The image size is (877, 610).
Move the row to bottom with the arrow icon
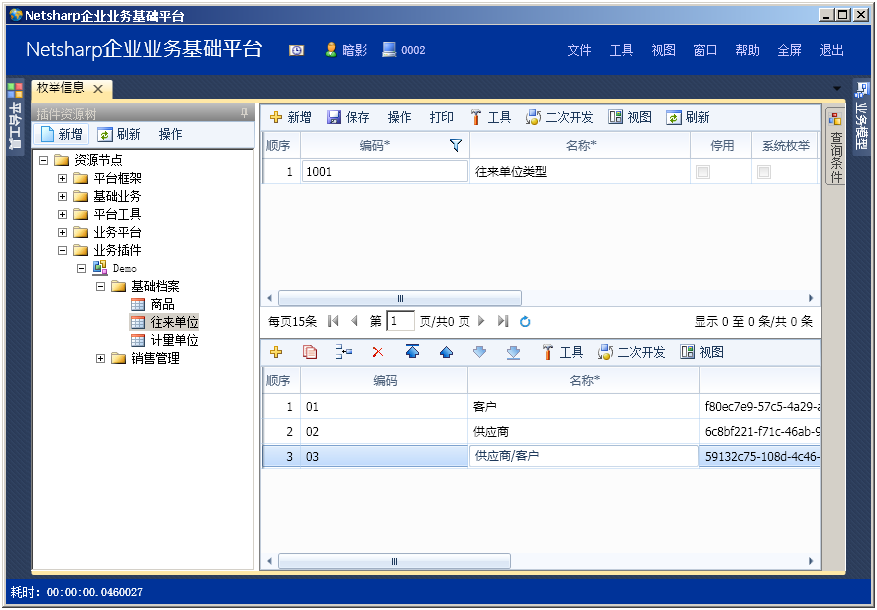[513, 352]
